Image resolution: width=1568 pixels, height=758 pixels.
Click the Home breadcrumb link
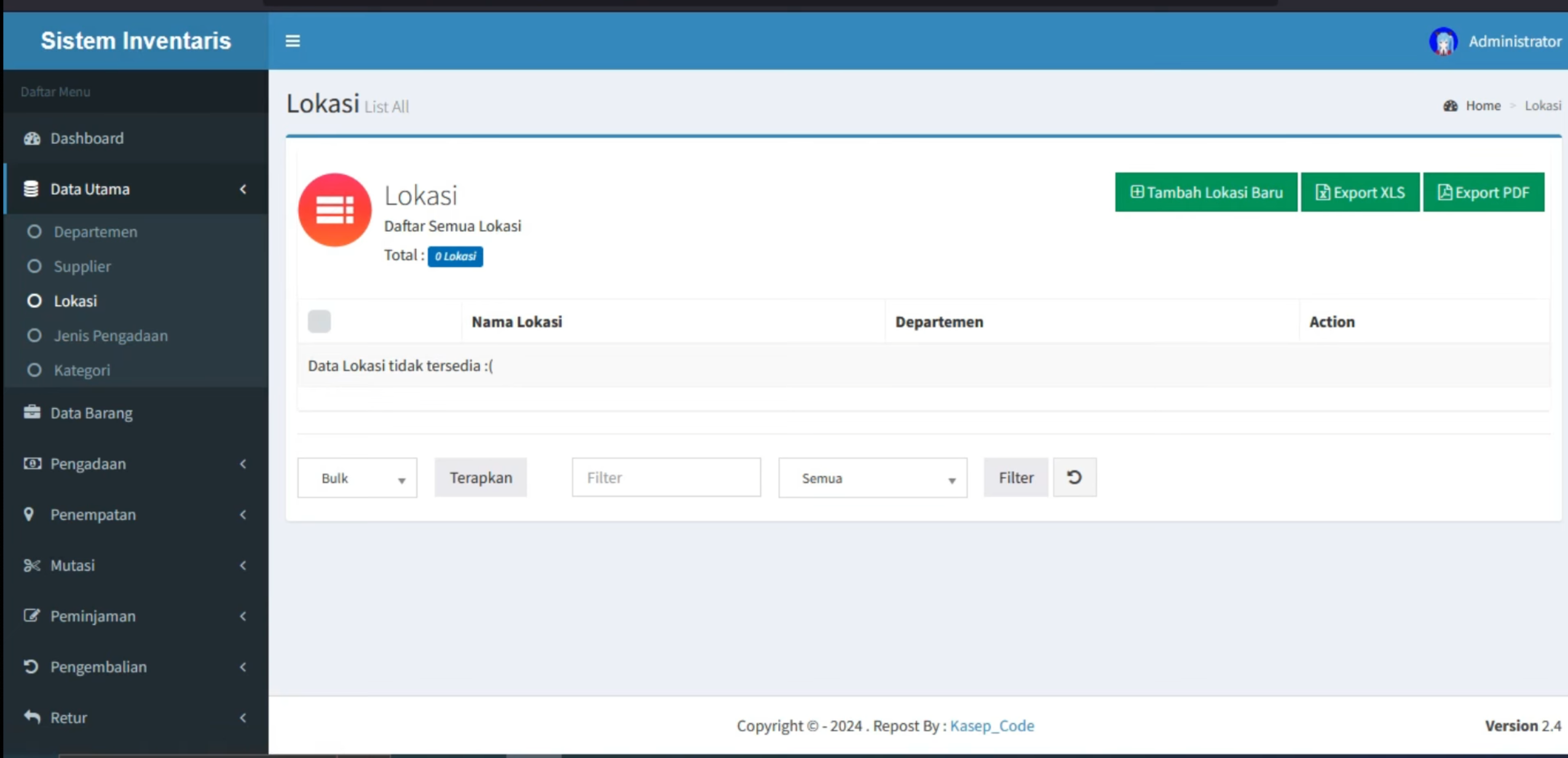tap(1483, 106)
